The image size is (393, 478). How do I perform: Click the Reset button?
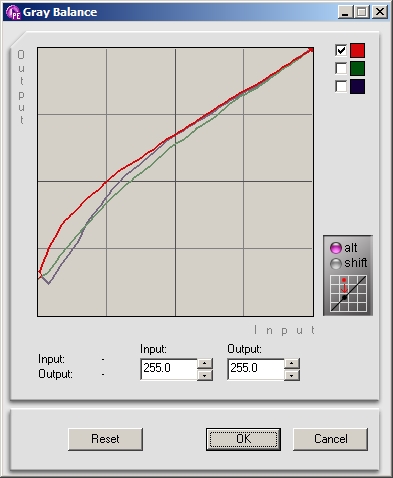(105, 439)
